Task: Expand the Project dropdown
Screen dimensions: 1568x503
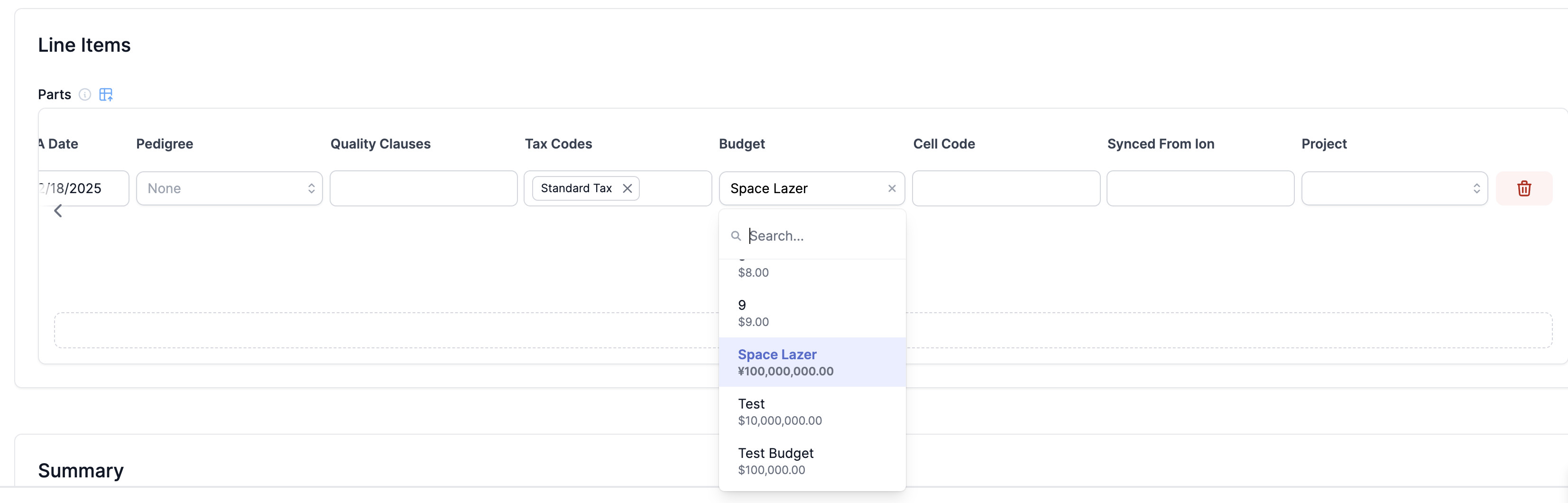Action: (1394, 189)
